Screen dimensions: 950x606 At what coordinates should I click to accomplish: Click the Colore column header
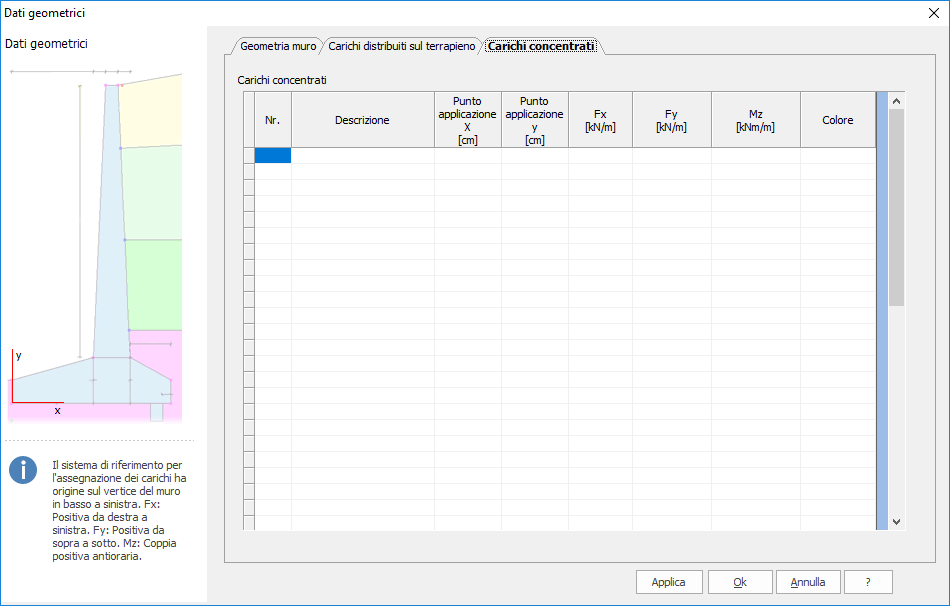(x=838, y=120)
